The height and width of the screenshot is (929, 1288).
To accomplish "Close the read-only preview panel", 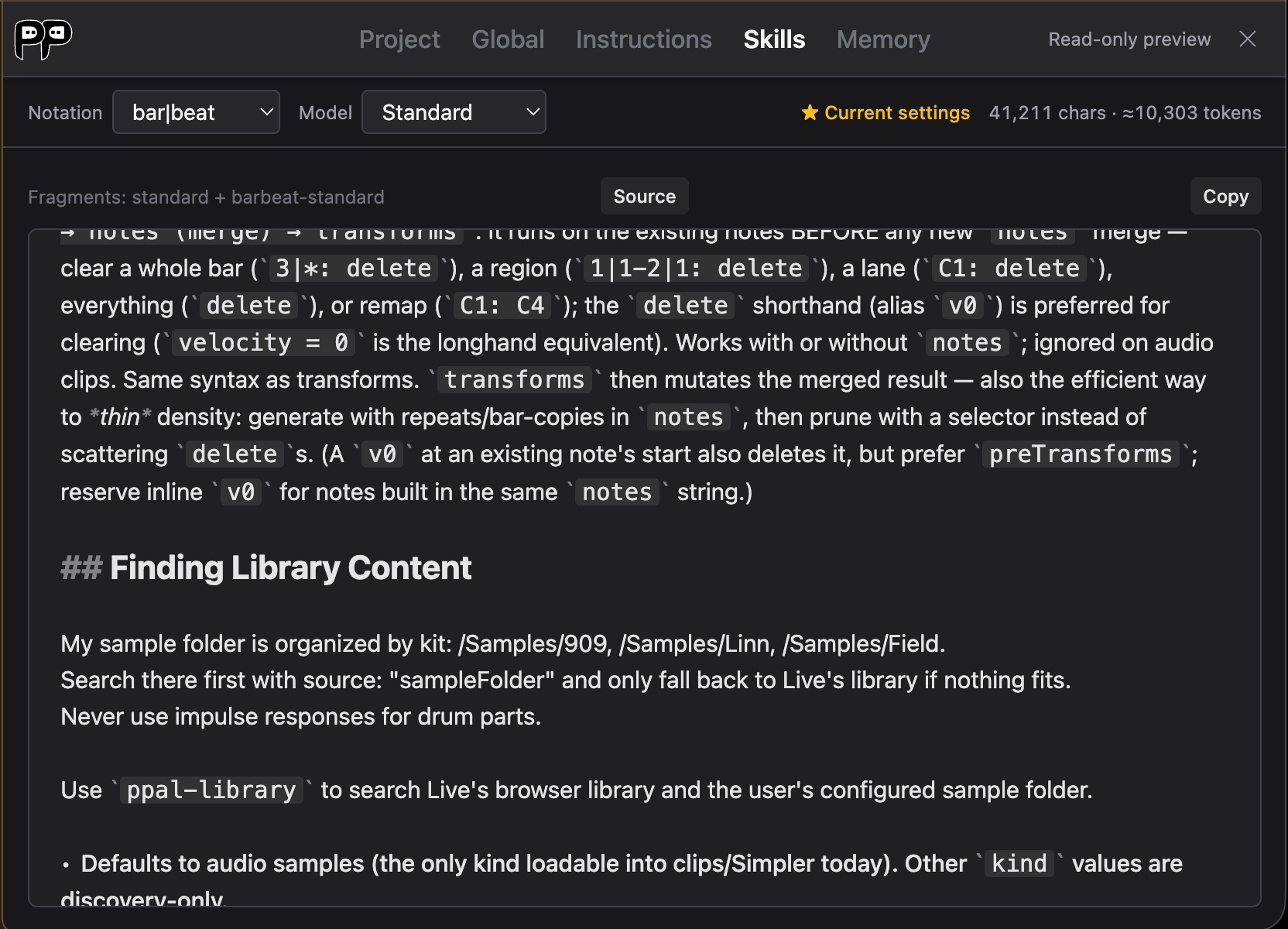I will click(x=1248, y=39).
